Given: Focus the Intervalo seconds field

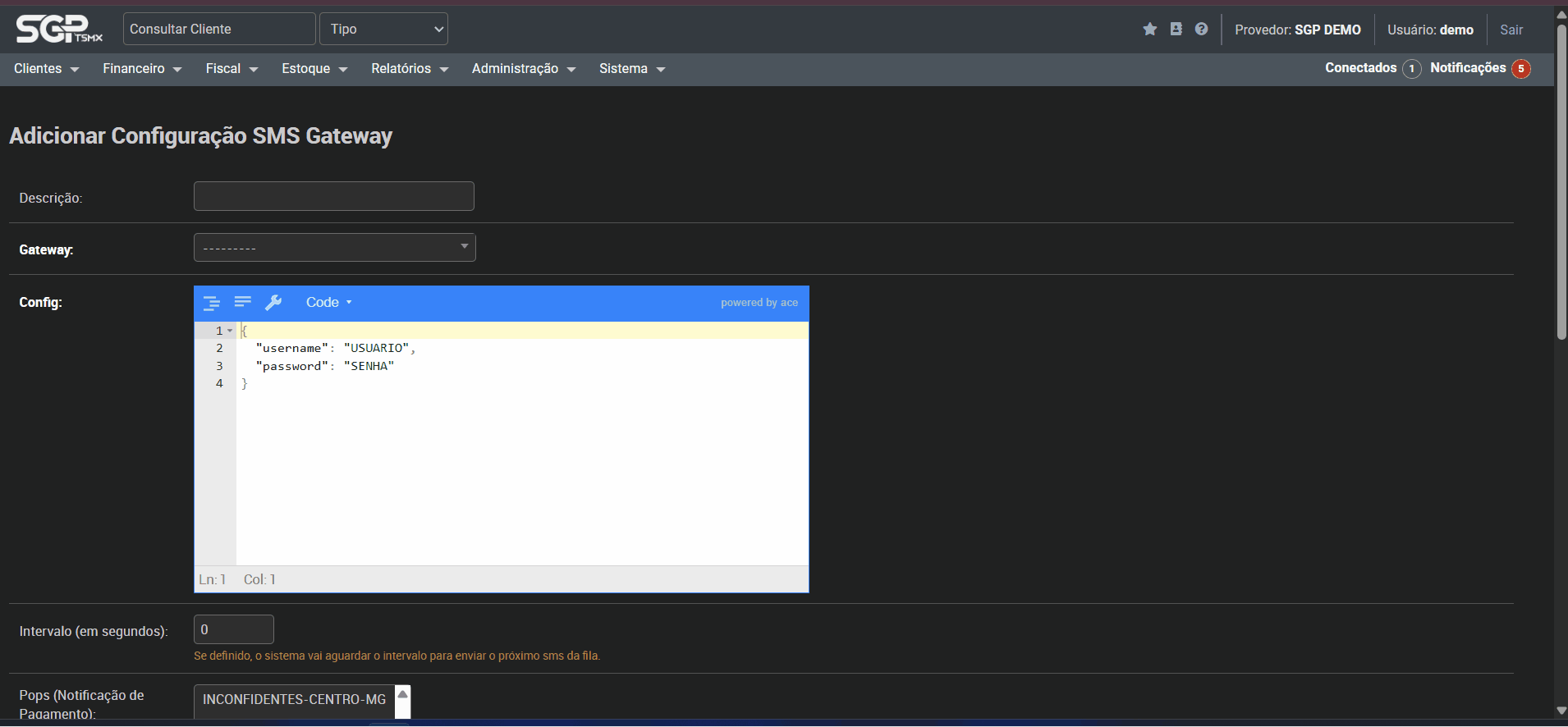Looking at the screenshot, I should point(234,629).
